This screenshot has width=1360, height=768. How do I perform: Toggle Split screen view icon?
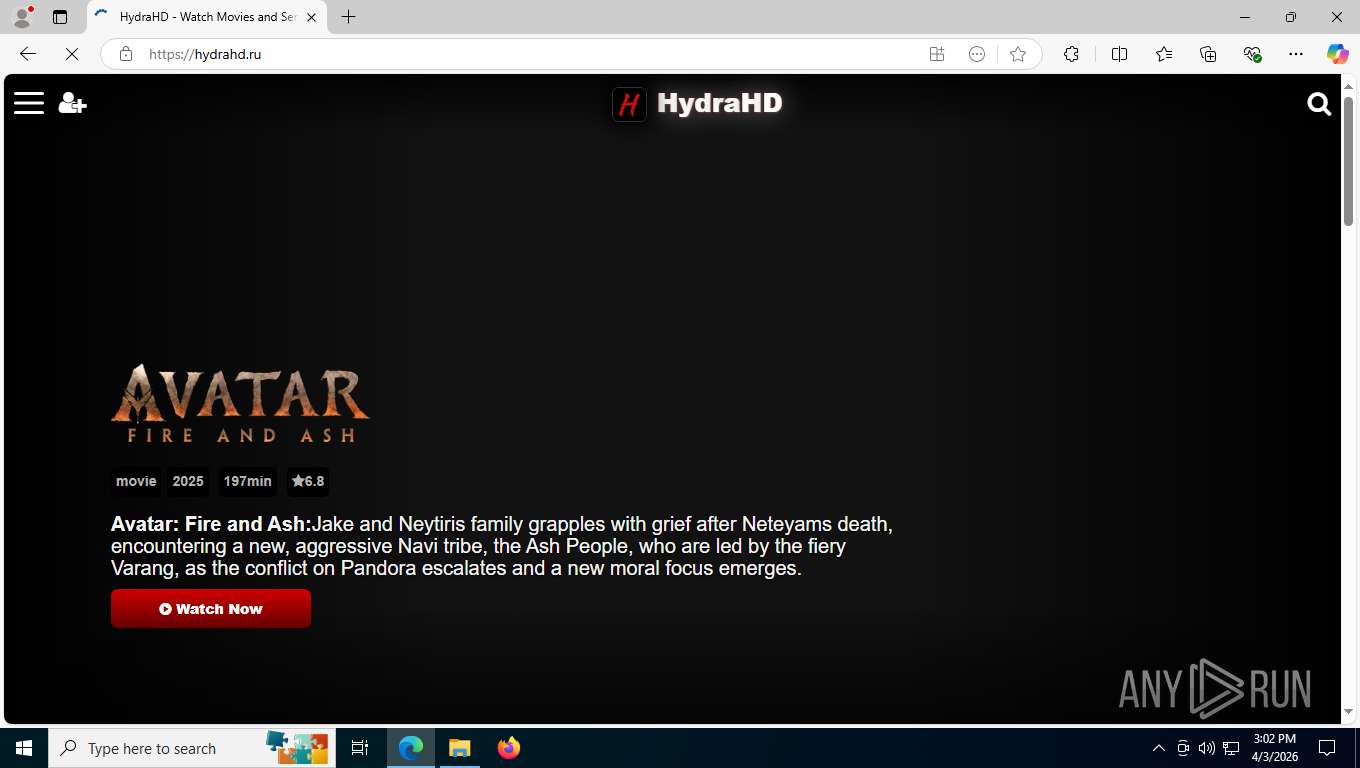click(1119, 54)
